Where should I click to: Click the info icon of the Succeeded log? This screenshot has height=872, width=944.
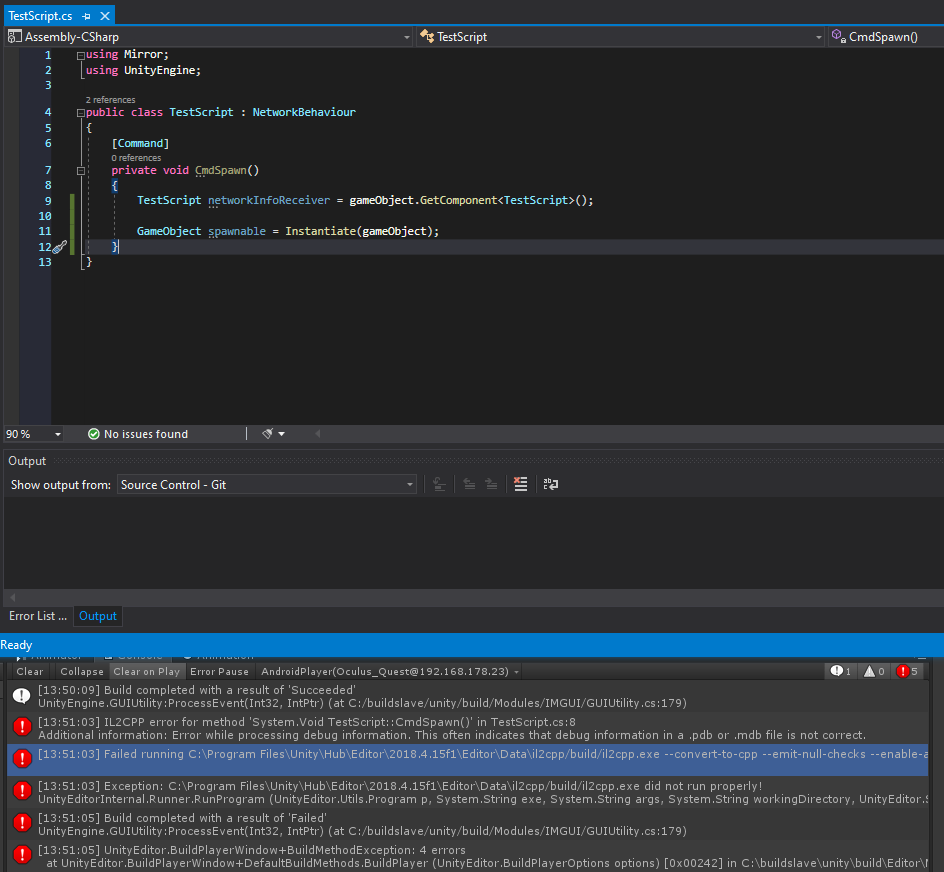coord(22,696)
